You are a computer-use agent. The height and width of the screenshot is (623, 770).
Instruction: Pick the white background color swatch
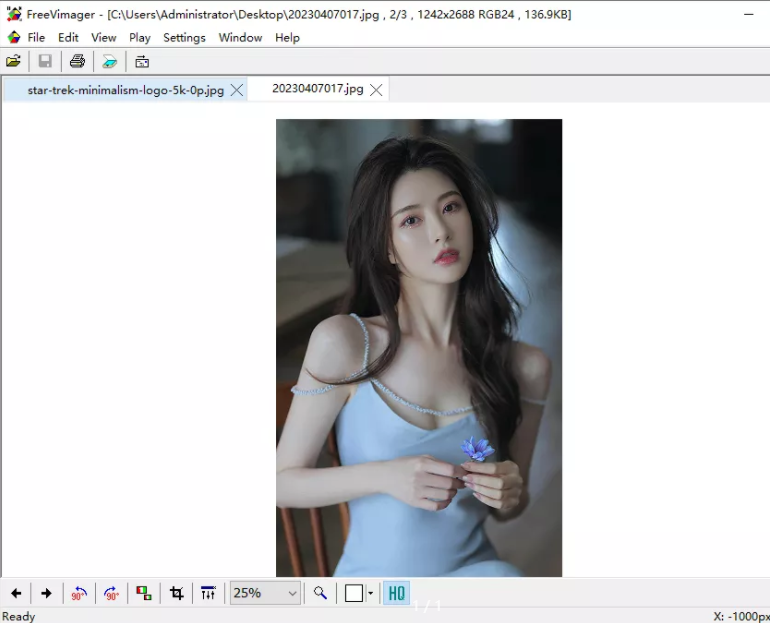pos(353,593)
